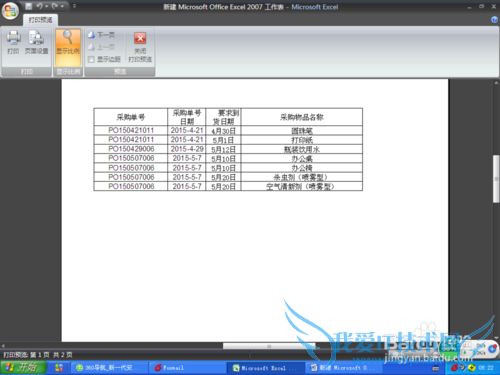Viewport: 500px width, 375px height.
Task: Open the Customize Quick Access Toolbar dropdown
Action: (x=74, y=6)
